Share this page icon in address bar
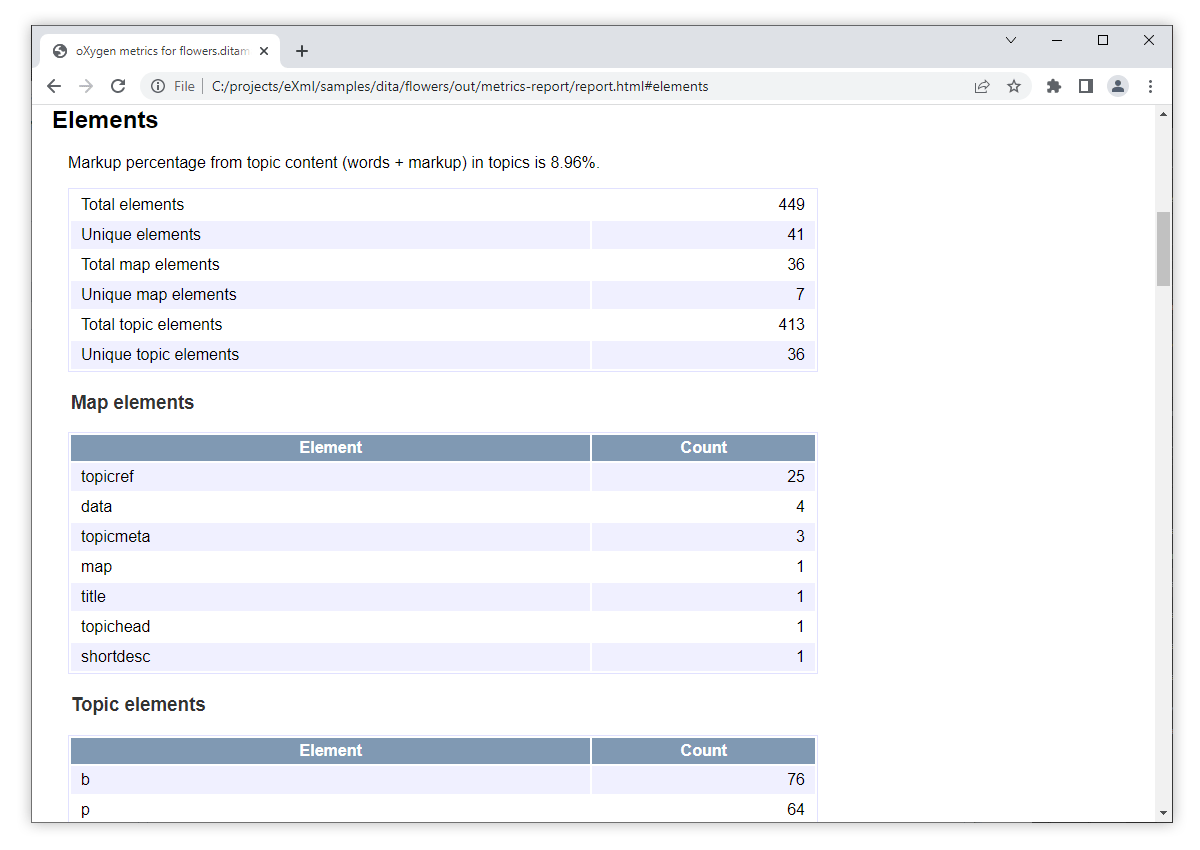Viewport: 1200px width, 850px height. (982, 86)
